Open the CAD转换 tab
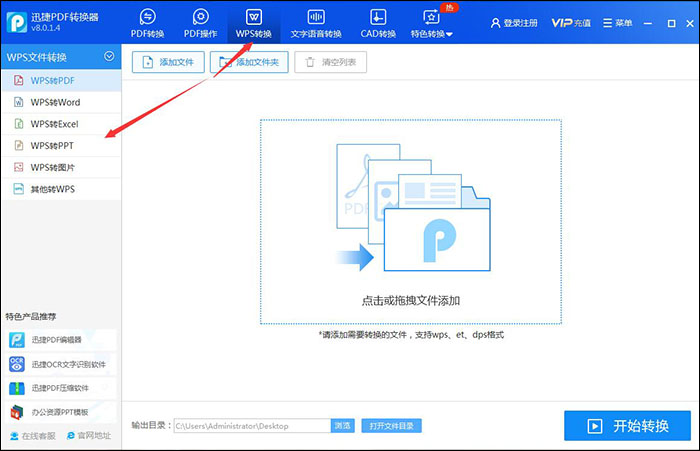The image size is (700, 451). coord(378,24)
